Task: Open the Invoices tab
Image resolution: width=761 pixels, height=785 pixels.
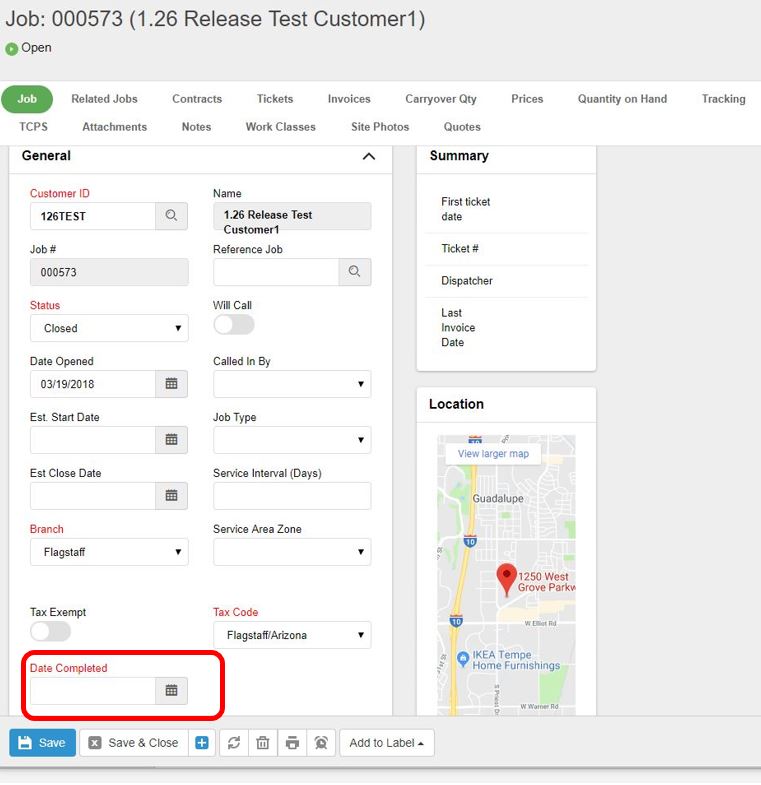Action: [349, 99]
